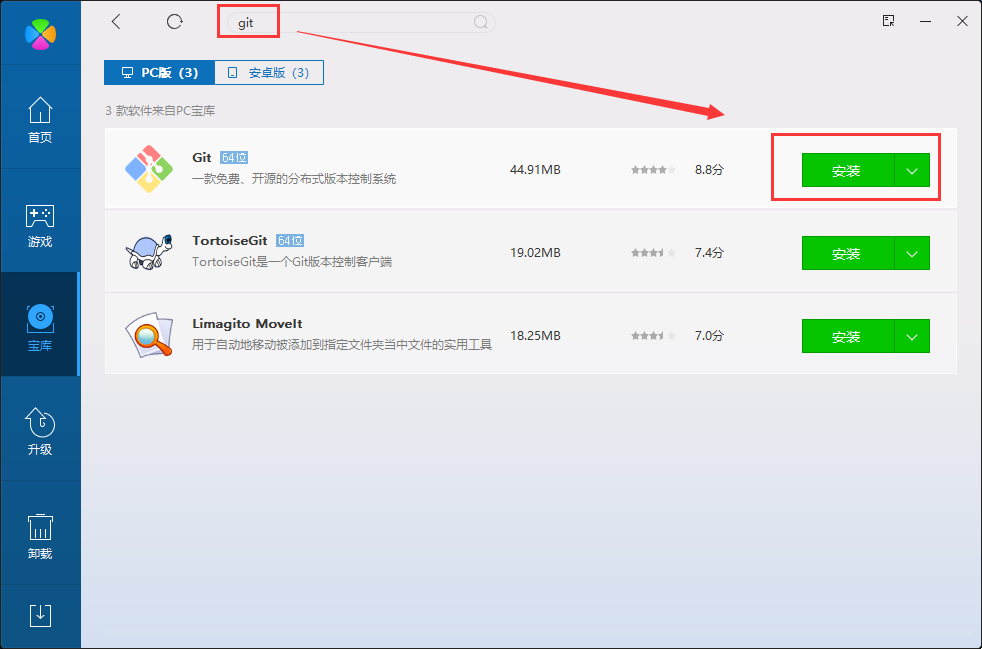Expand install options dropdown for Limagito MoveIt

pos(912,336)
